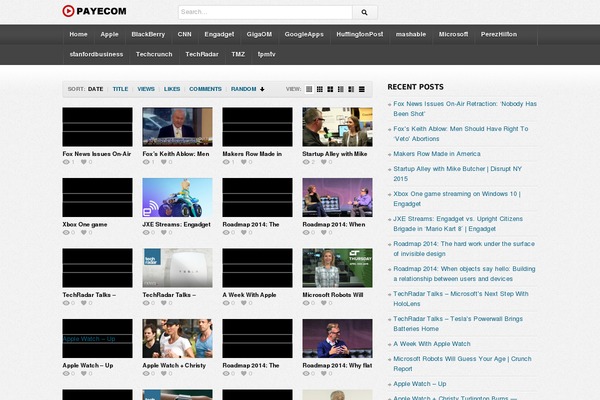Open the GigaOM category
Image resolution: width=600 pixels, height=400 pixels.
(x=259, y=34)
